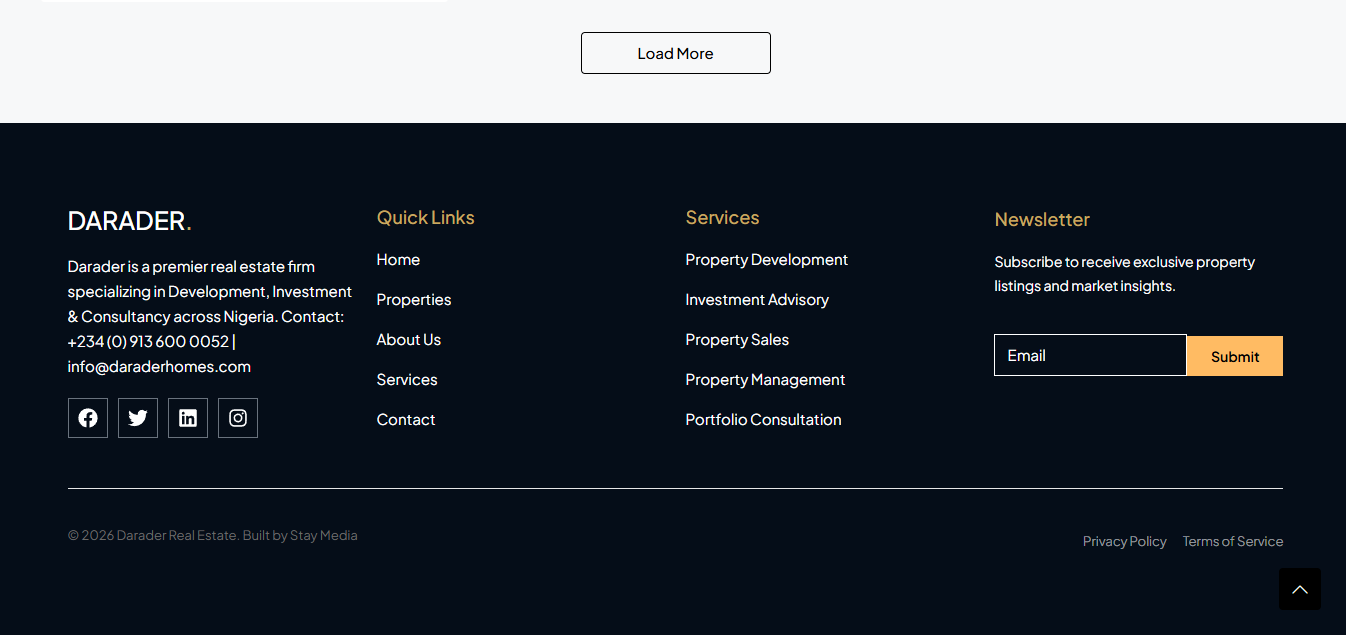Screen dimensions: 1346x635
Task: Open the Privacy Policy link
Action: click(x=1124, y=541)
